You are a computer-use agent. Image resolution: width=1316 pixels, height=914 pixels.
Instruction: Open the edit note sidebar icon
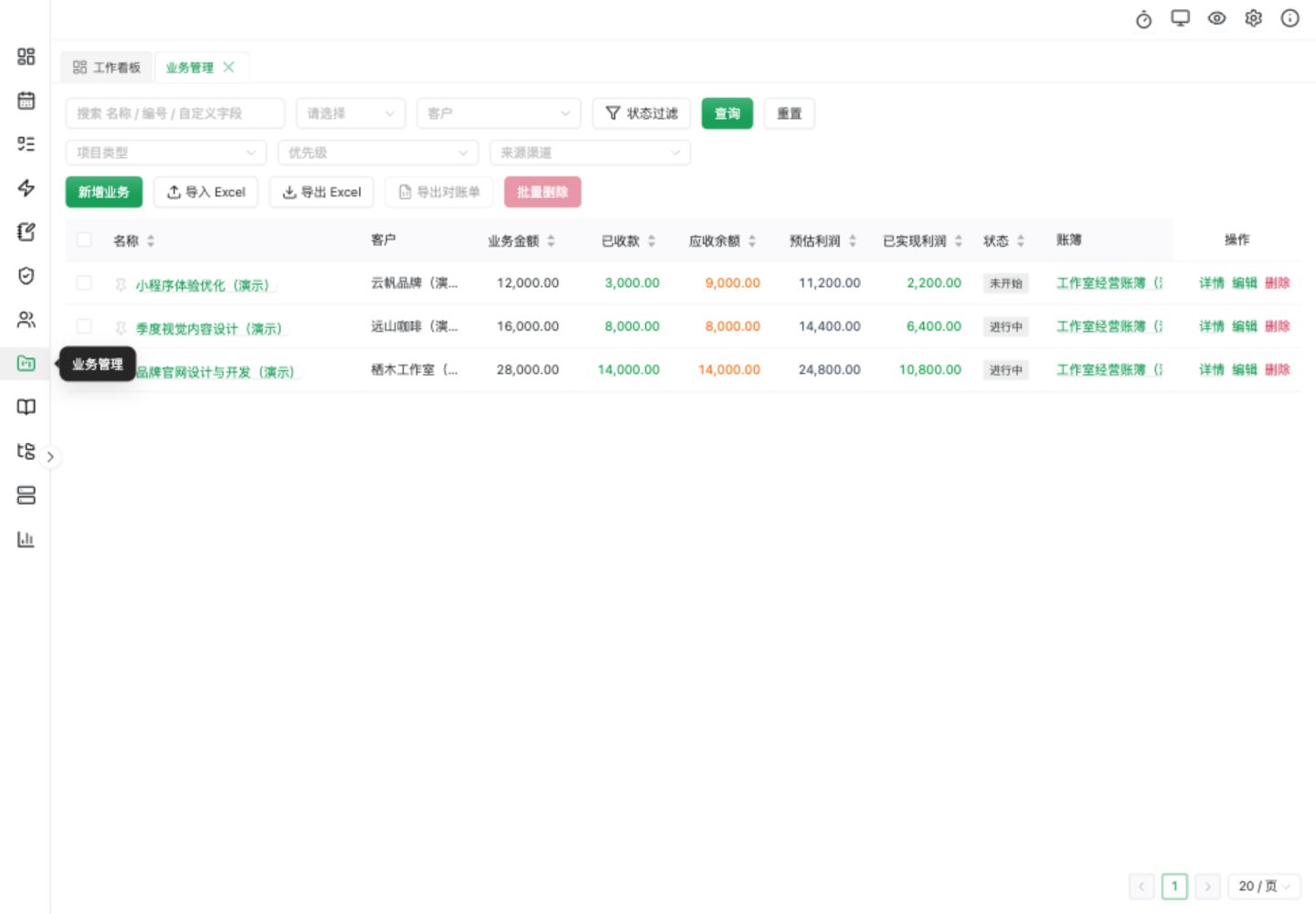click(x=26, y=232)
